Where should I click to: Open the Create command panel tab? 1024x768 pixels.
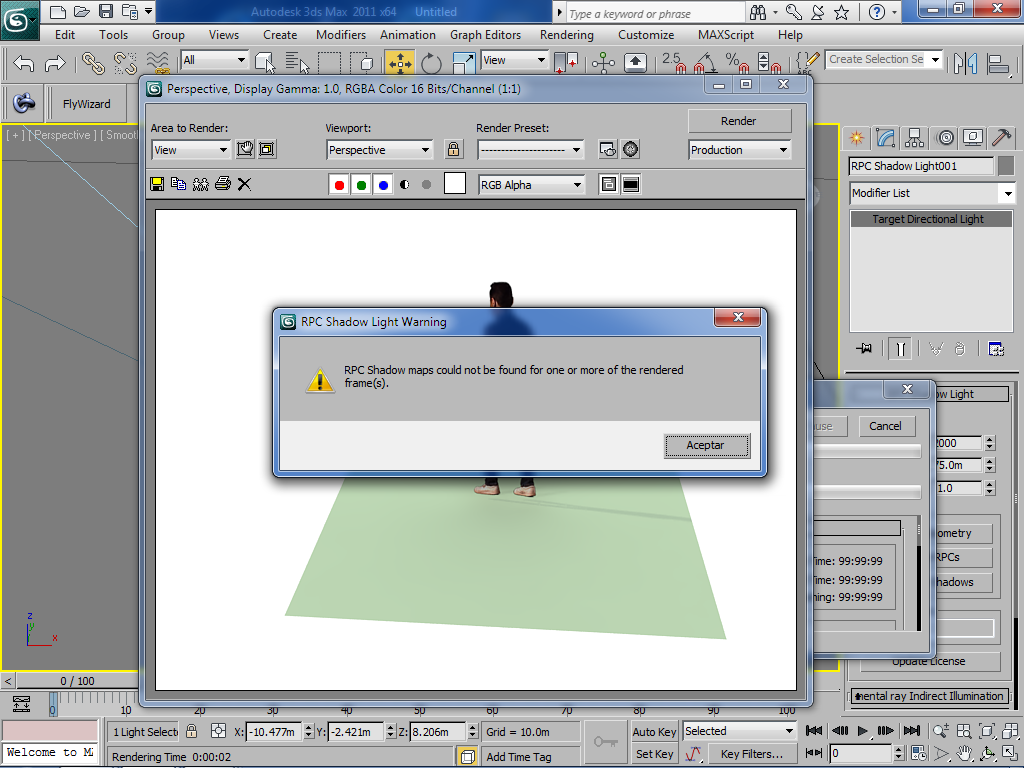click(x=856, y=138)
